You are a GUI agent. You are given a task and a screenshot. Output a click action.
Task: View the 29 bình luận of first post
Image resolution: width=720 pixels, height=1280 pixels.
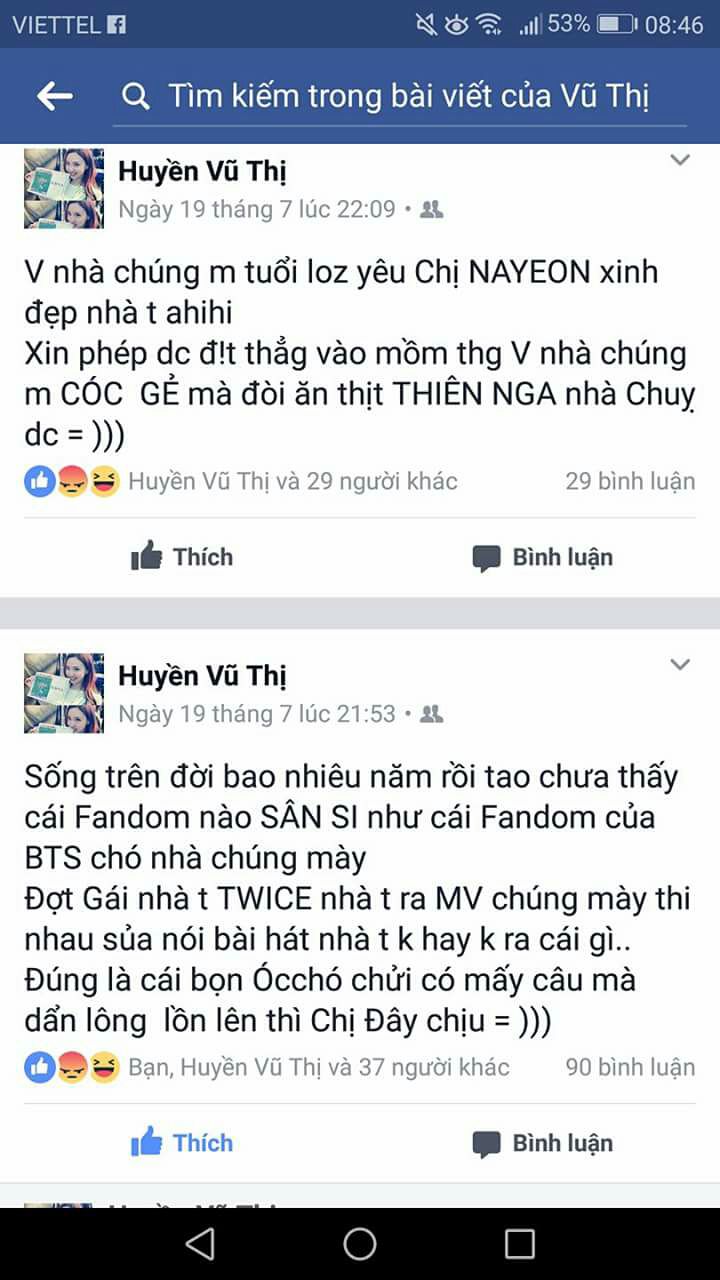coord(630,481)
